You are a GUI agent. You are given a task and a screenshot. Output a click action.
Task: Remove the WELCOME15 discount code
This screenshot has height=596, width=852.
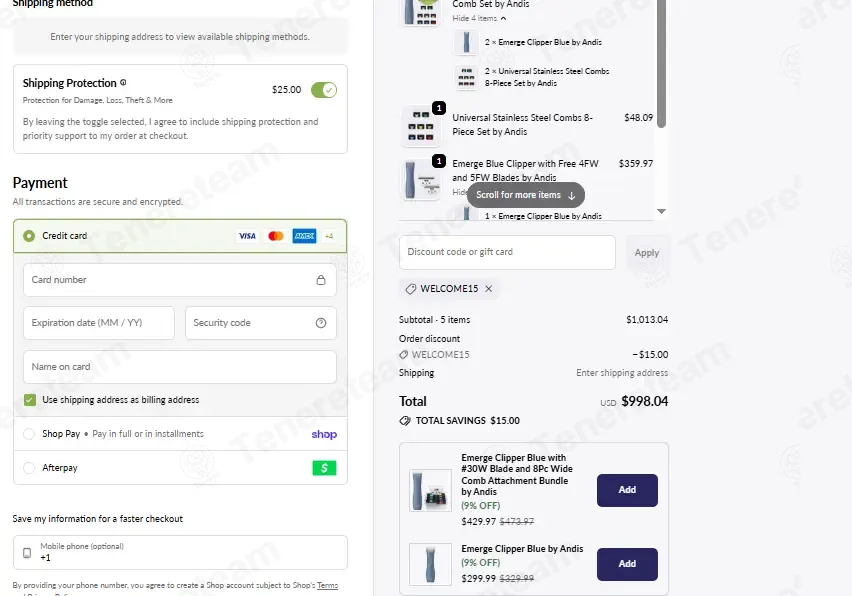click(488, 288)
